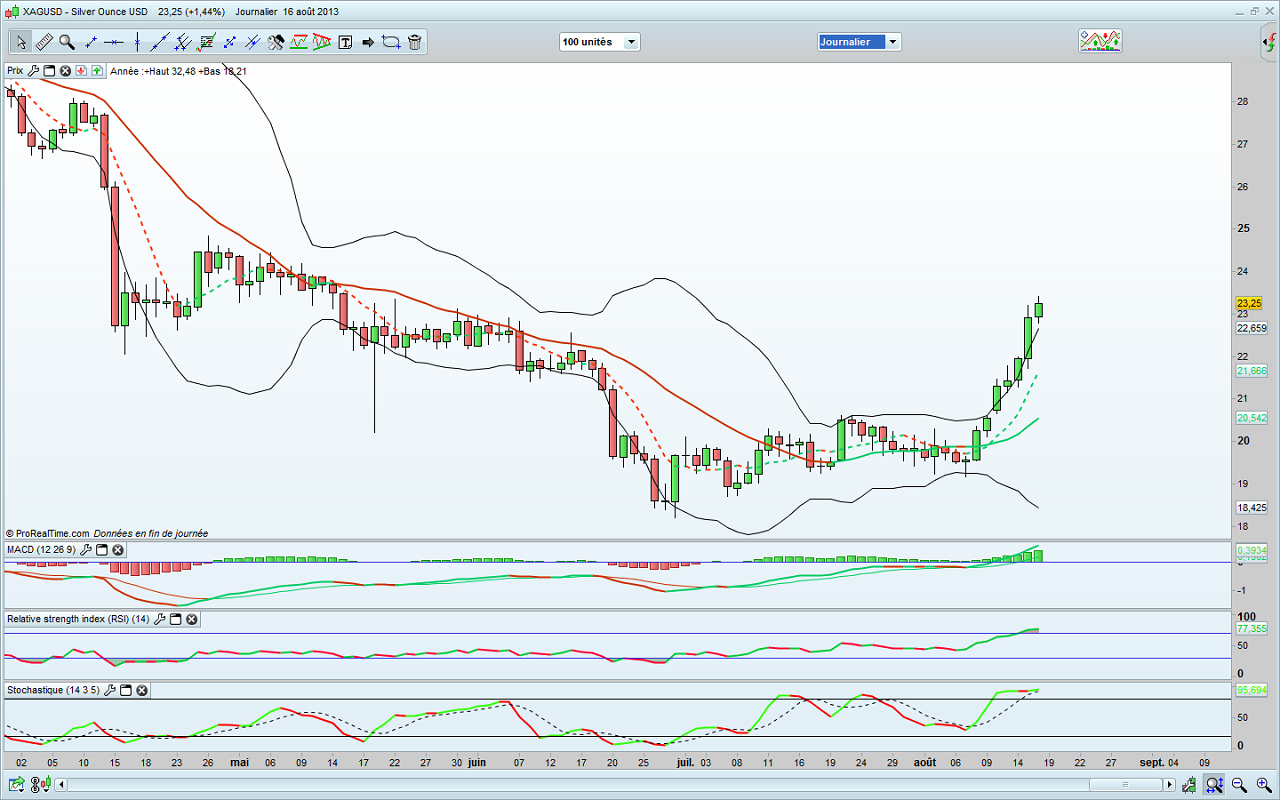Expand the Journalier timeframe dropdown

point(892,42)
